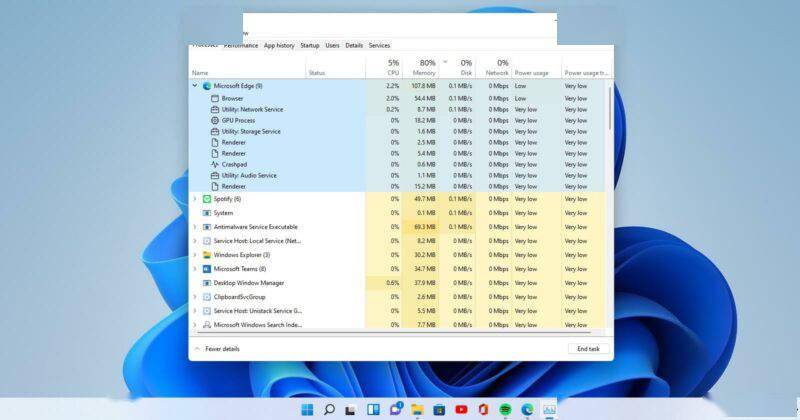Expand the Antimalware Service Executable row
The height and width of the screenshot is (420, 800).
click(x=195, y=227)
